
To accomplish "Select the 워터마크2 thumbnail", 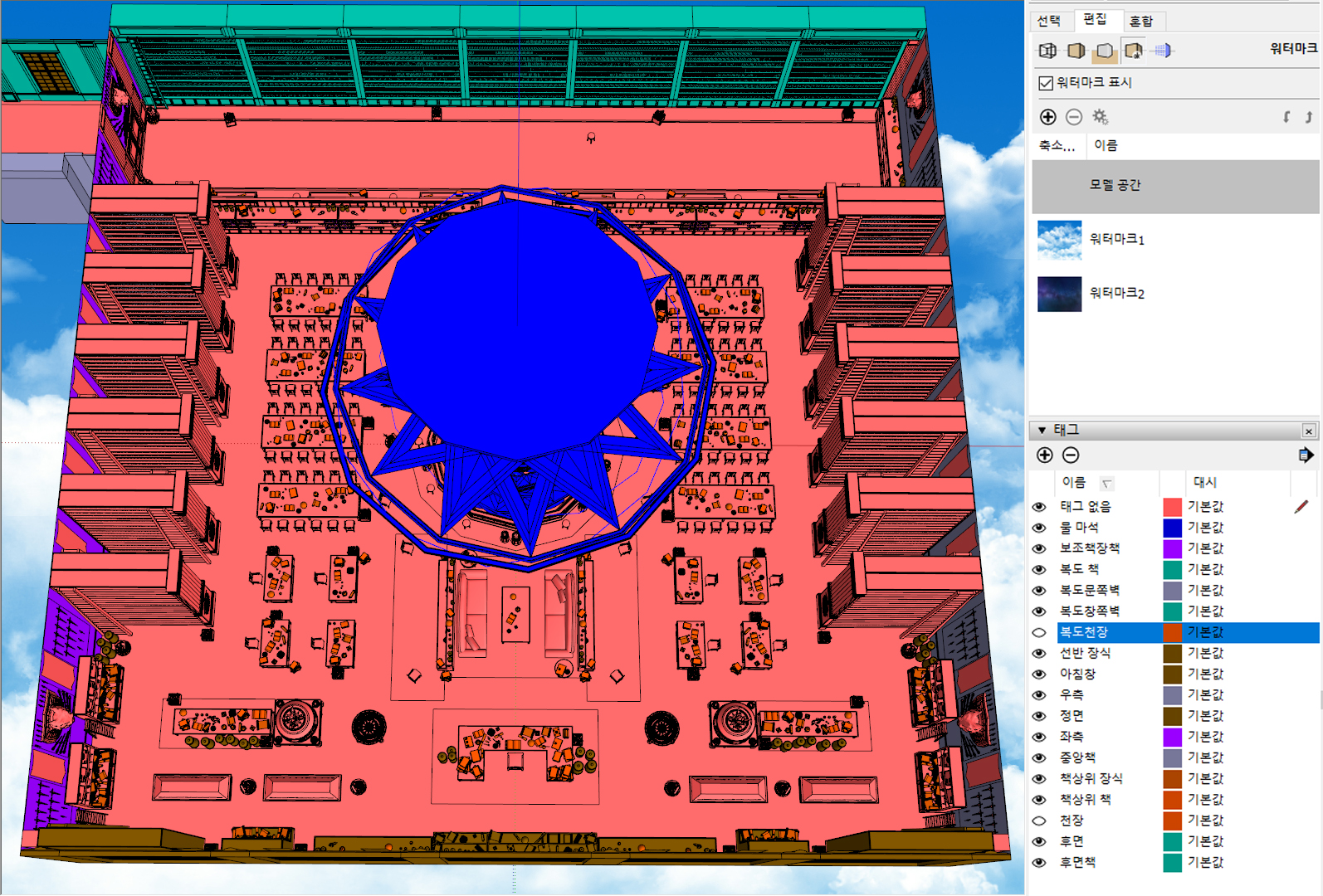I will (1059, 294).
